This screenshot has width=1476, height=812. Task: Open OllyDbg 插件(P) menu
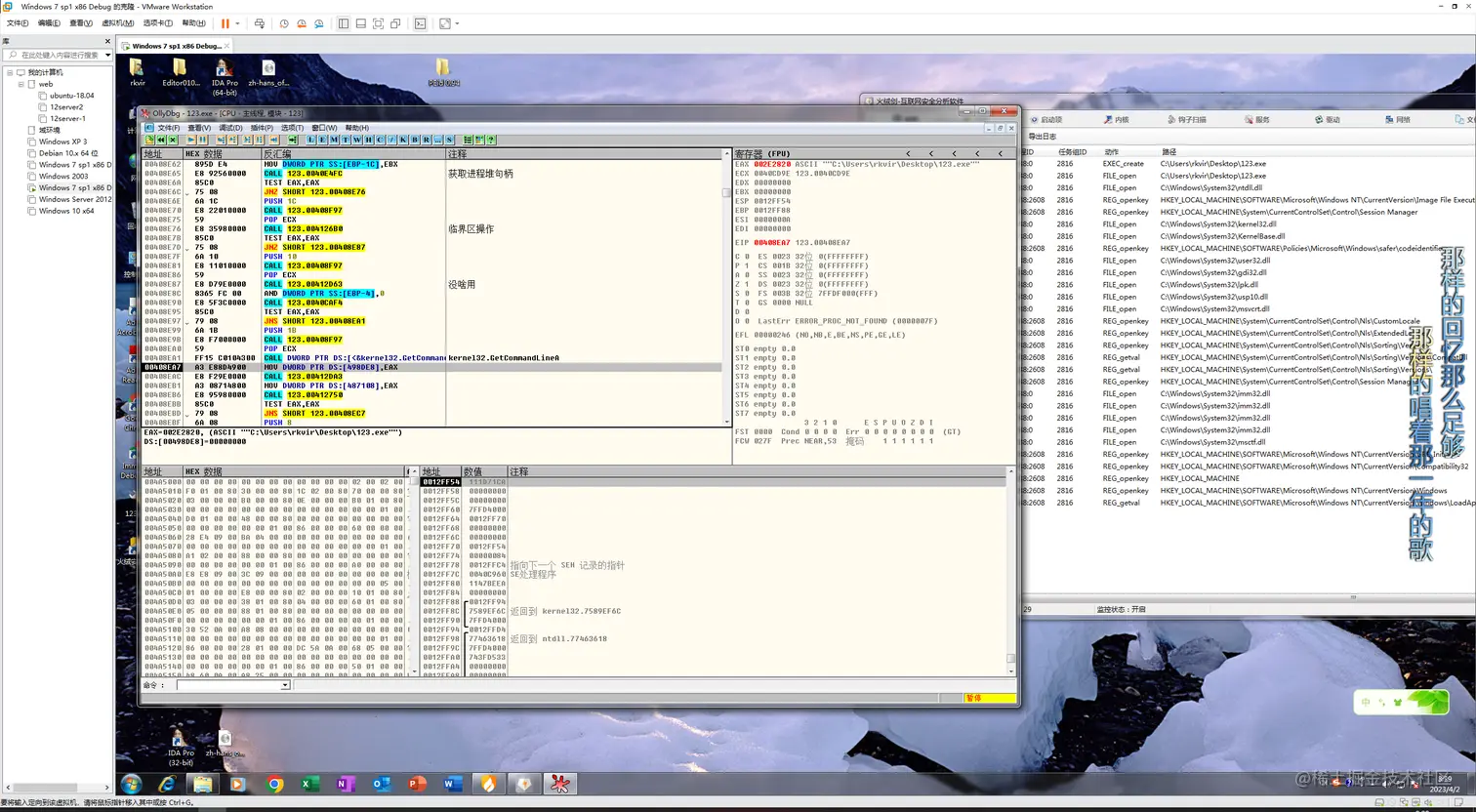(262, 128)
